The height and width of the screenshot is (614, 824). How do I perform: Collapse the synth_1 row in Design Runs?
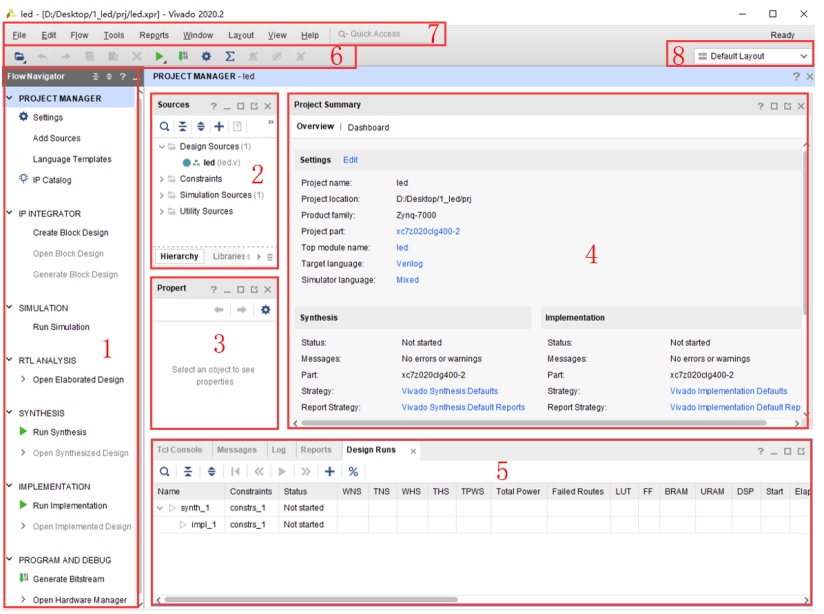pyautogui.click(x=161, y=508)
